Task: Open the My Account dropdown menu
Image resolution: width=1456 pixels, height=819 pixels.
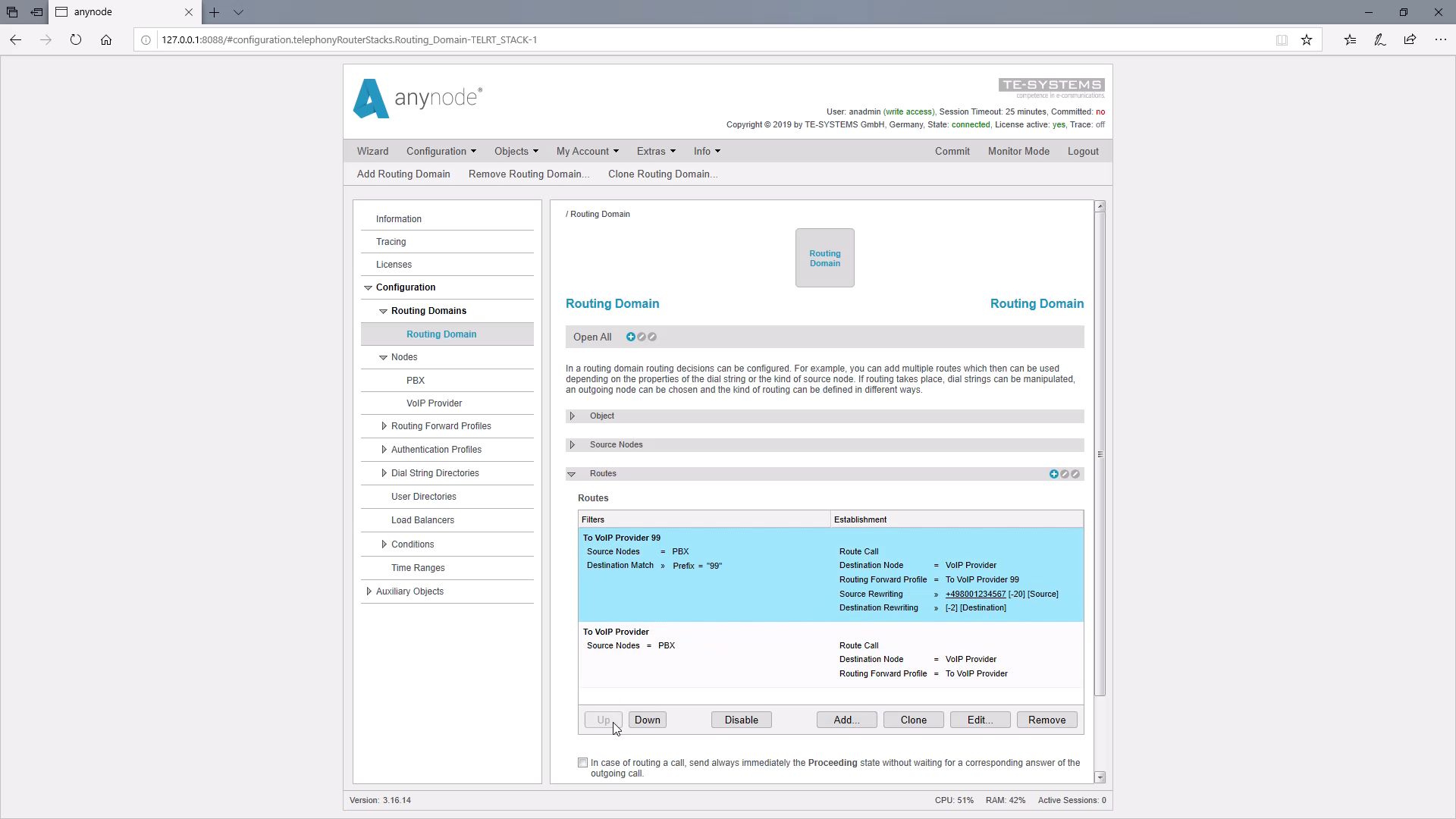Action: click(587, 151)
